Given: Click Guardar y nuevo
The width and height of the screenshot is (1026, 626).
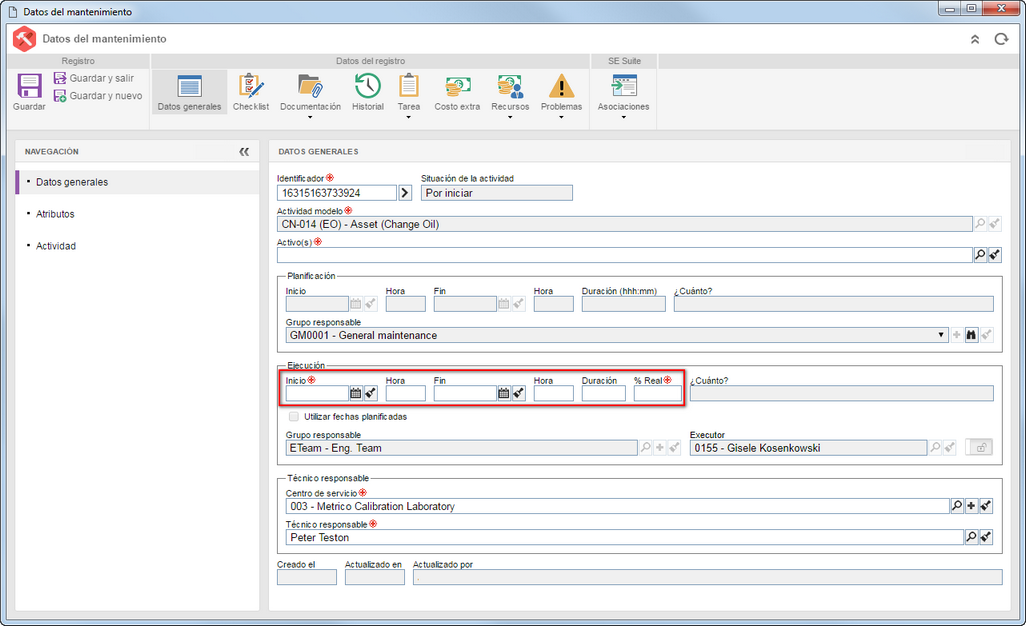Looking at the screenshot, I should [97, 96].
